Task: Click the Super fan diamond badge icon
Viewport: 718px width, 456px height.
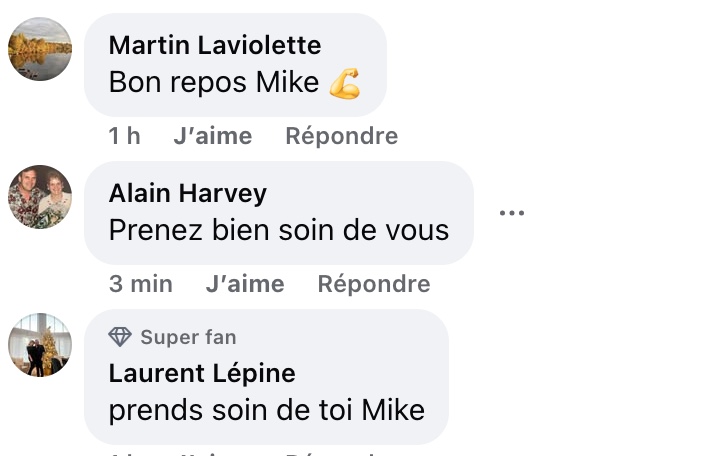Action: pos(120,337)
